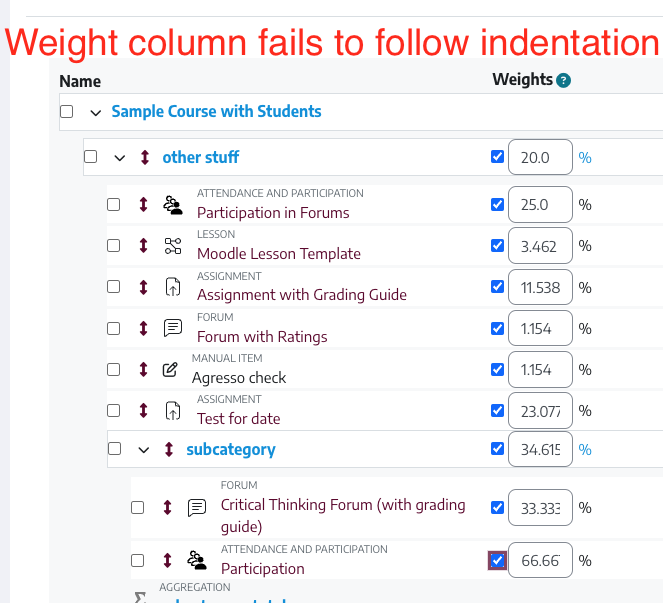This screenshot has height=603, width=663.
Task: Collapse the subcategory chevron
Action: [144, 450]
